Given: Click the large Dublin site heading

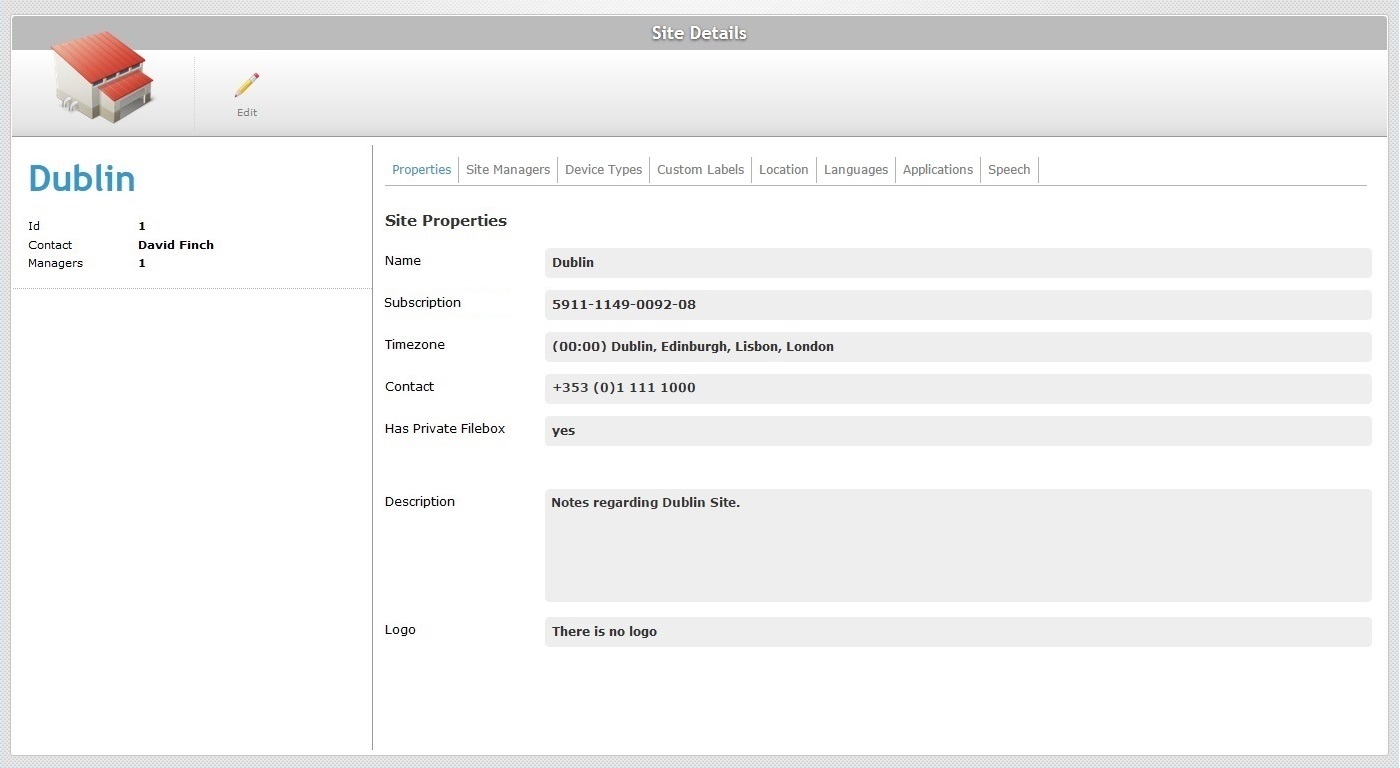Looking at the screenshot, I should click(82, 179).
